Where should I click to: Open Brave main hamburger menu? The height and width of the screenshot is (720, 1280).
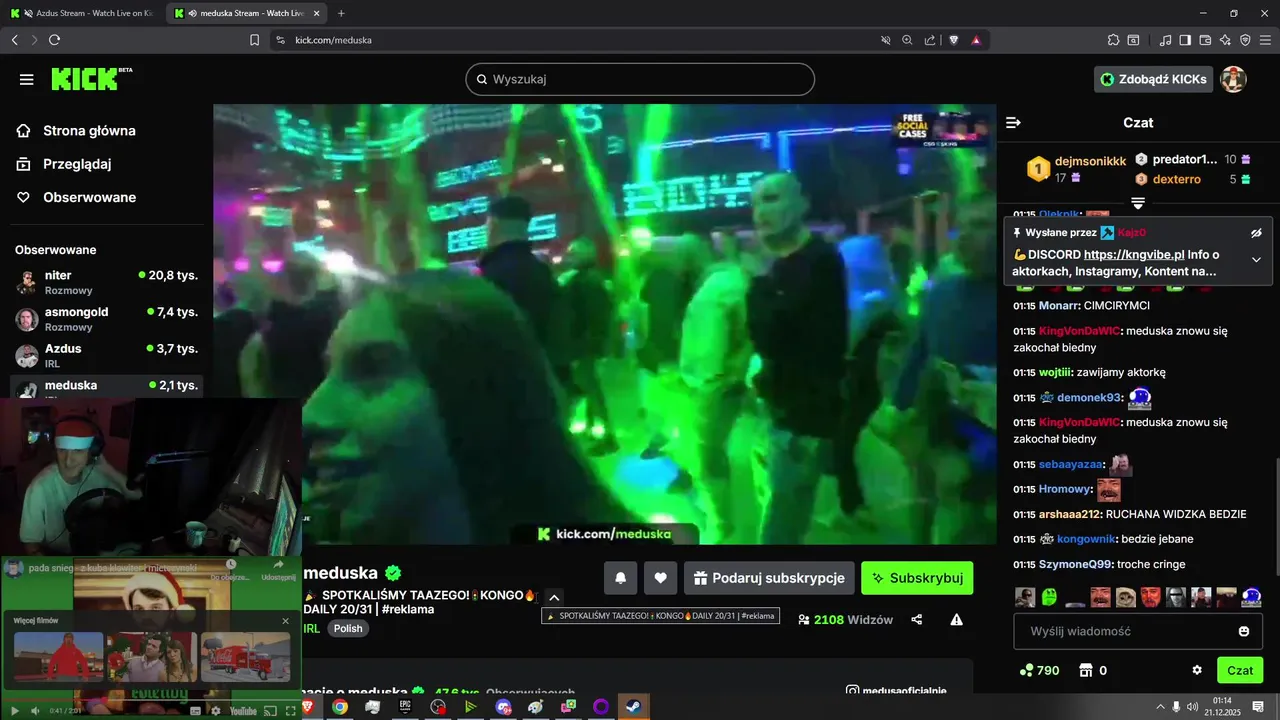pos(1264,40)
